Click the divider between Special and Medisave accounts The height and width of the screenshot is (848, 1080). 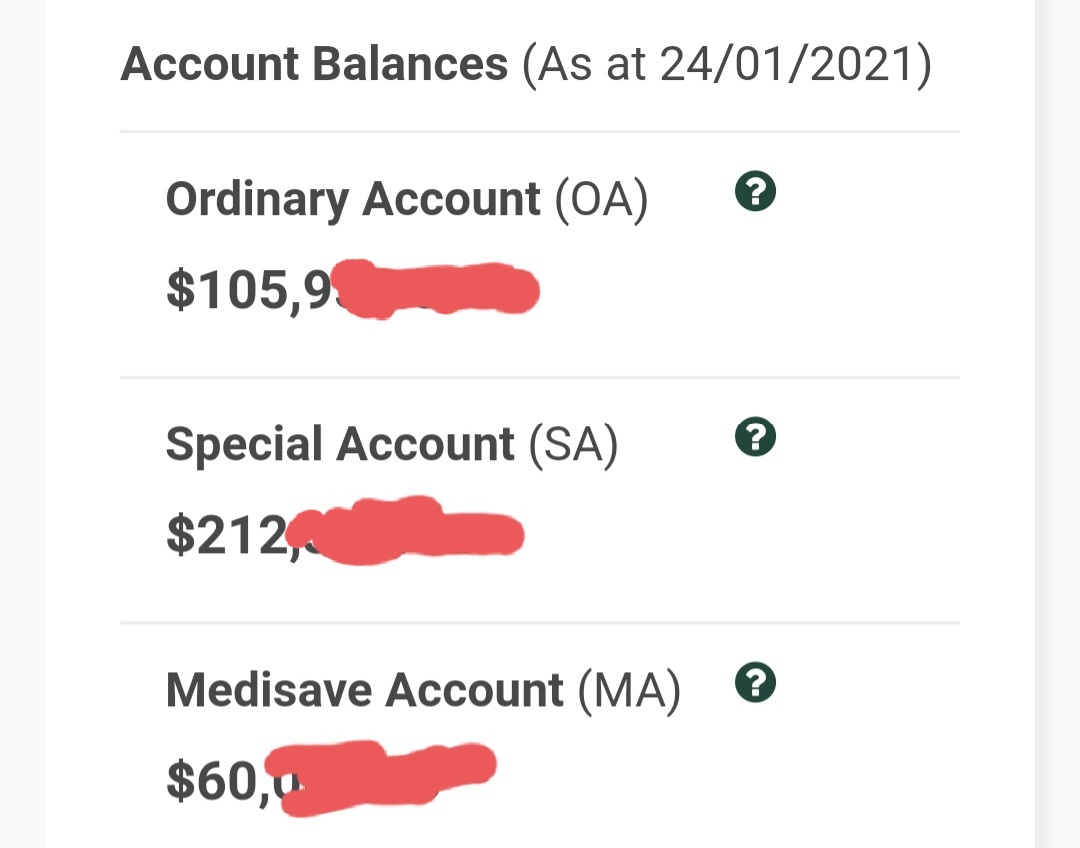click(540, 623)
